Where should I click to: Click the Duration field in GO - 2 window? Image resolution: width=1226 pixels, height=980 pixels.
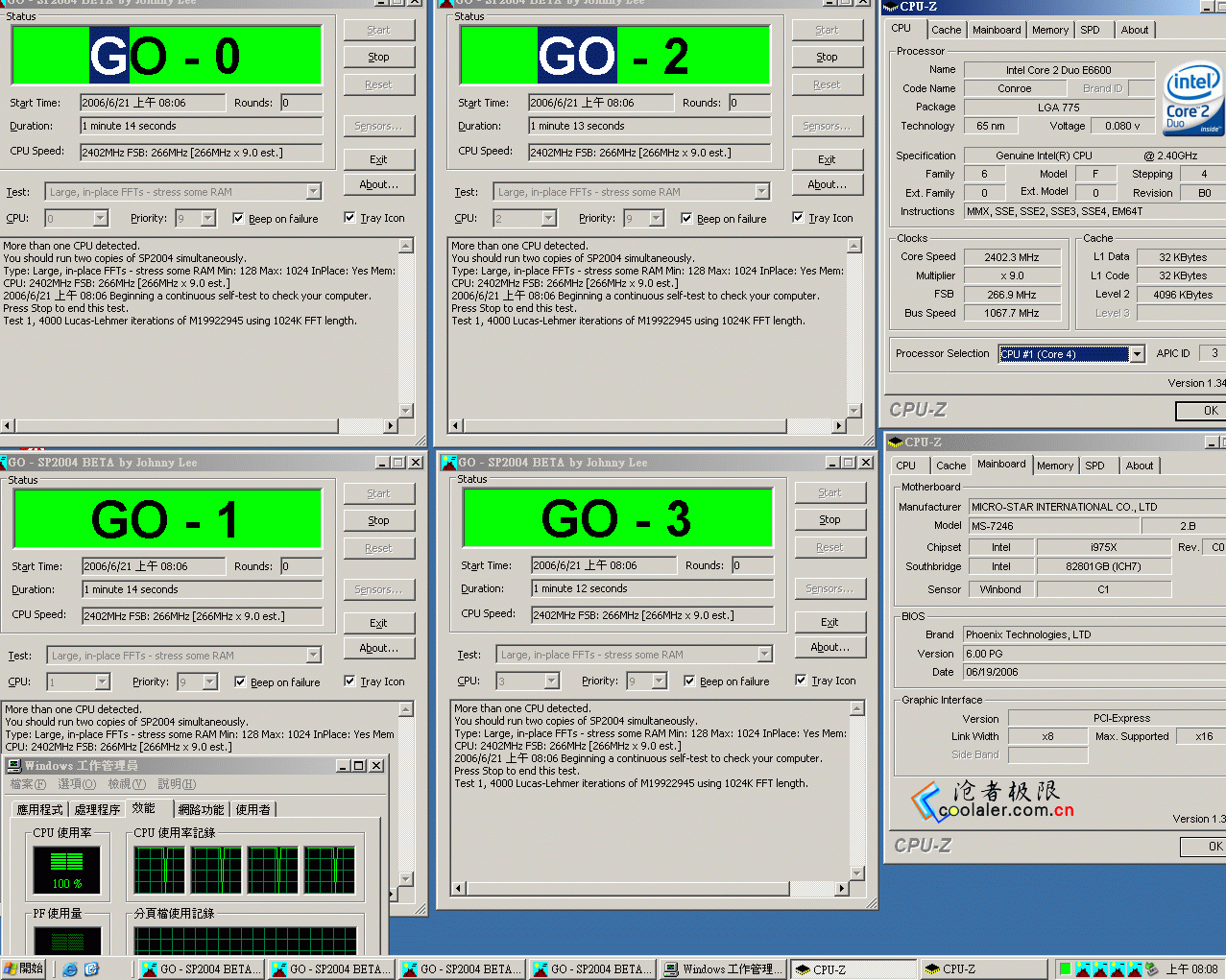(x=650, y=126)
